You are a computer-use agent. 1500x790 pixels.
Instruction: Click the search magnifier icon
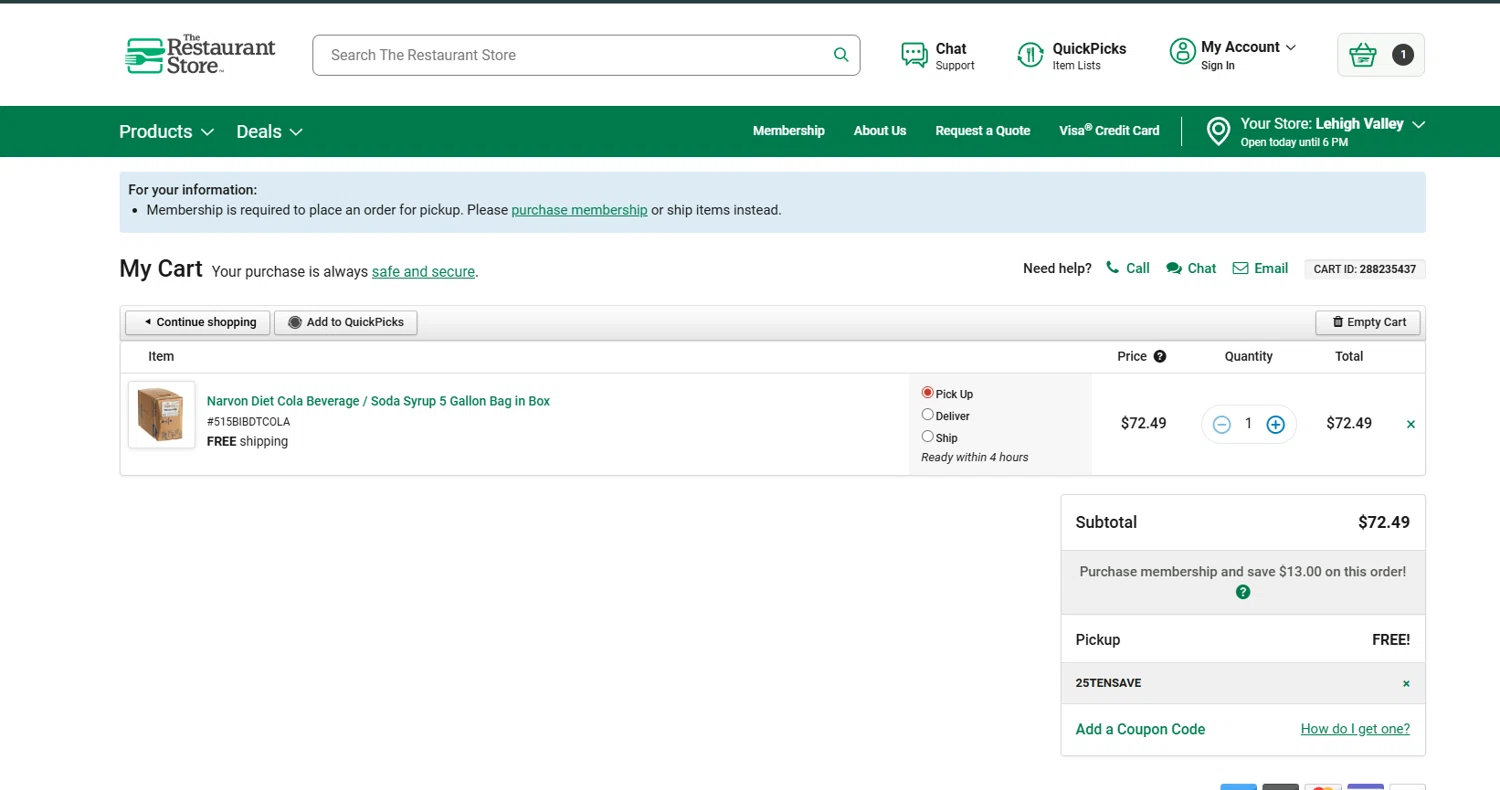point(841,55)
